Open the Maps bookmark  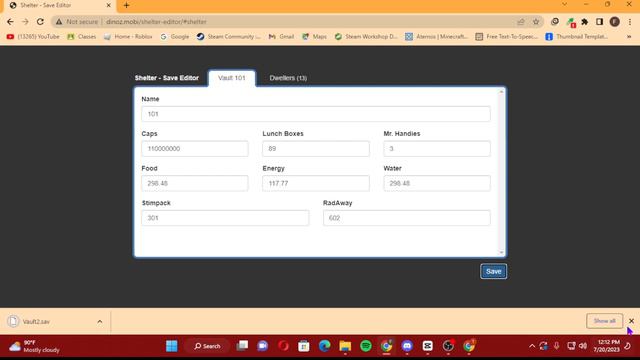314,36
